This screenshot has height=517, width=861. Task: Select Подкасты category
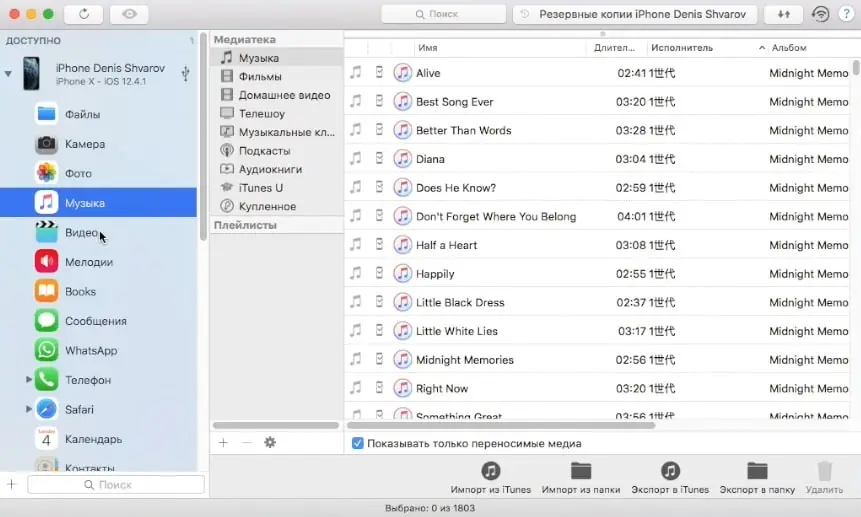277,150
